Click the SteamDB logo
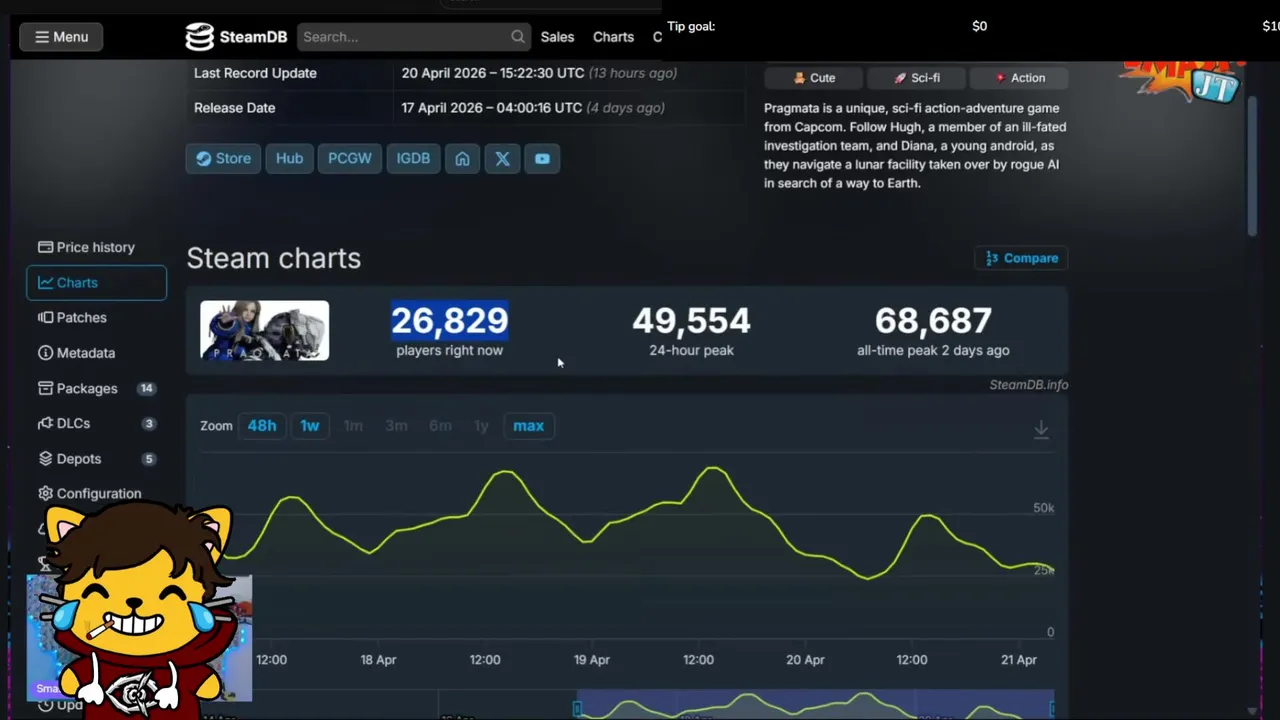 click(x=236, y=37)
